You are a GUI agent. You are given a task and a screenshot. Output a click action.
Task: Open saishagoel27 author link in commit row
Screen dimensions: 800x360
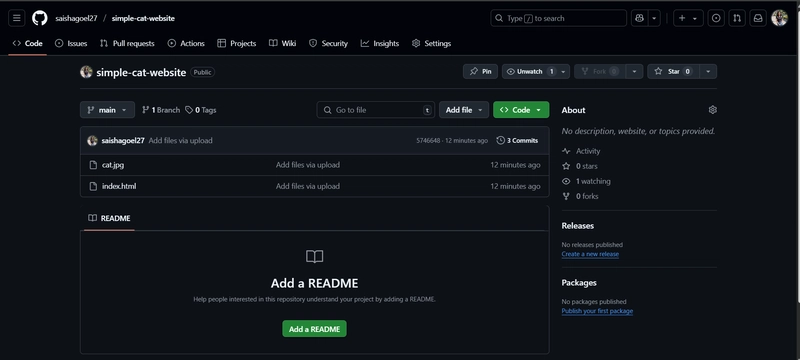pyautogui.click(x=123, y=140)
